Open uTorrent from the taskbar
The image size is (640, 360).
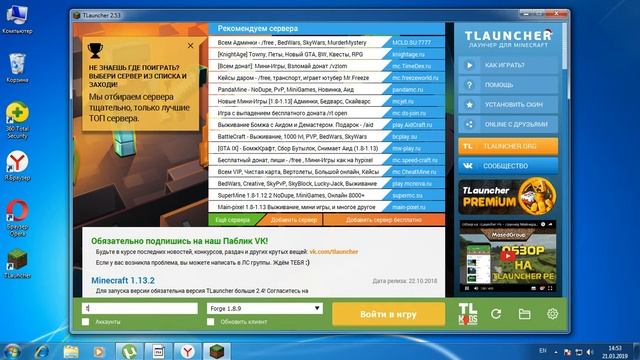[129, 351]
